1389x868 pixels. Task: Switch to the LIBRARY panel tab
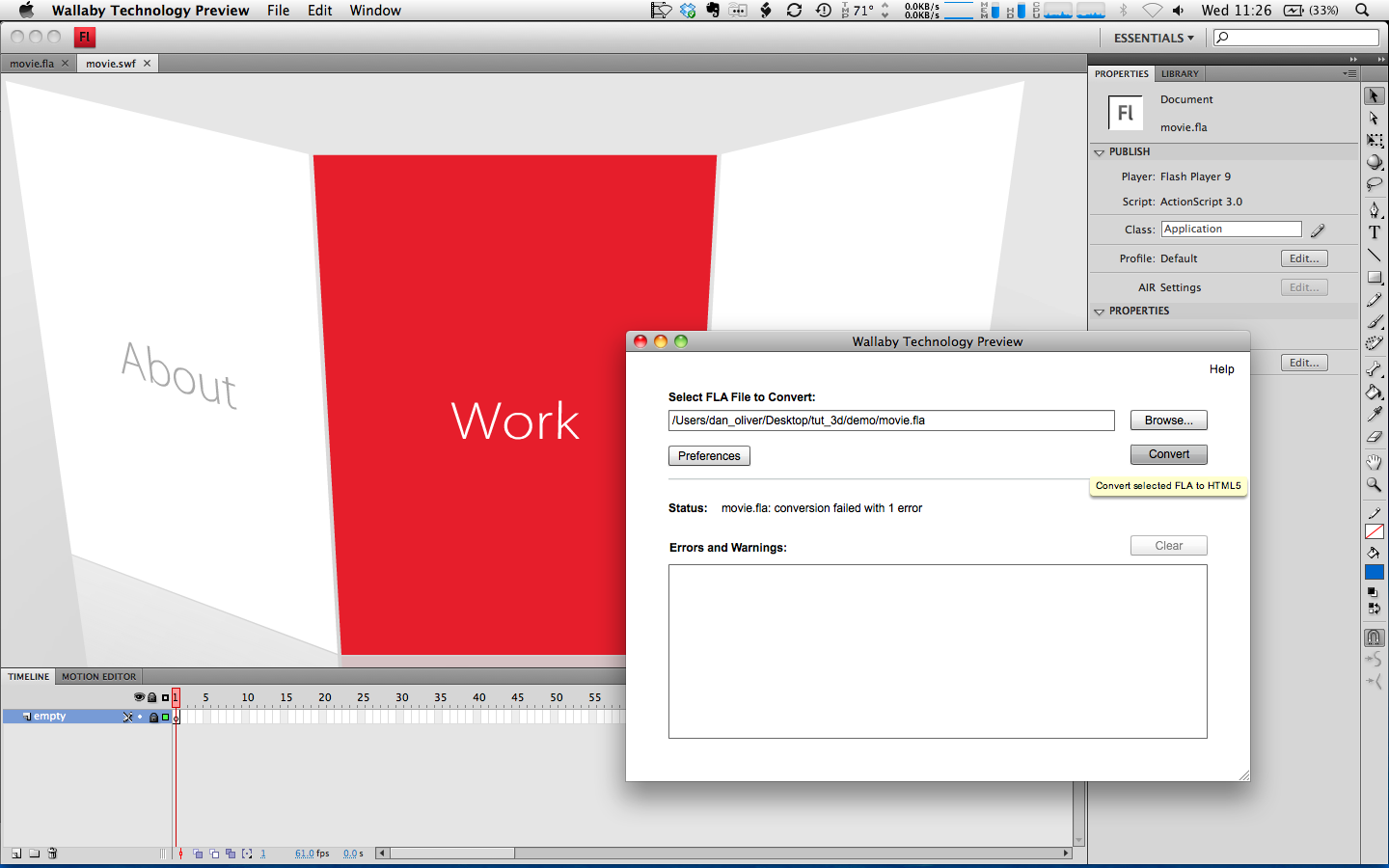click(x=1180, y=73)
